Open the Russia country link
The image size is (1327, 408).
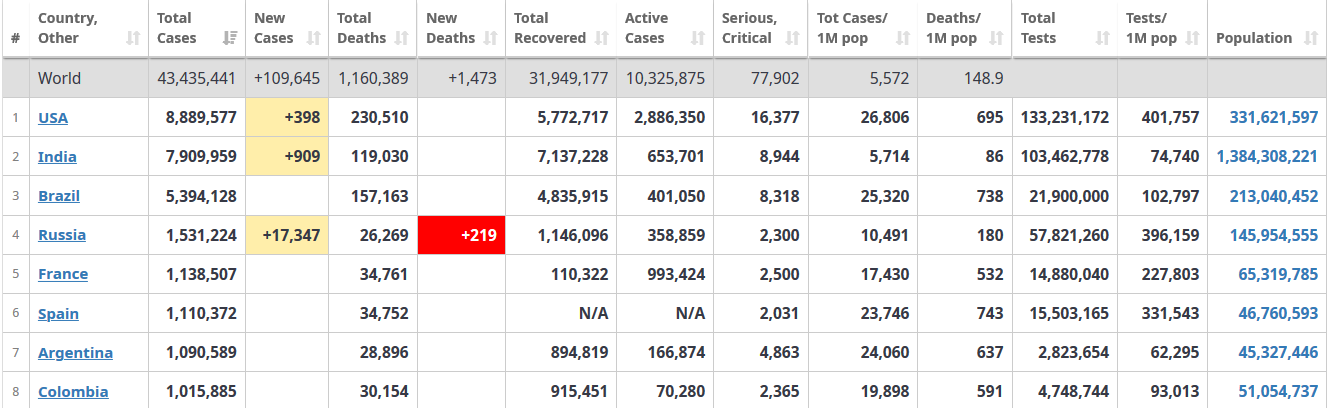(x=62, y=235)
